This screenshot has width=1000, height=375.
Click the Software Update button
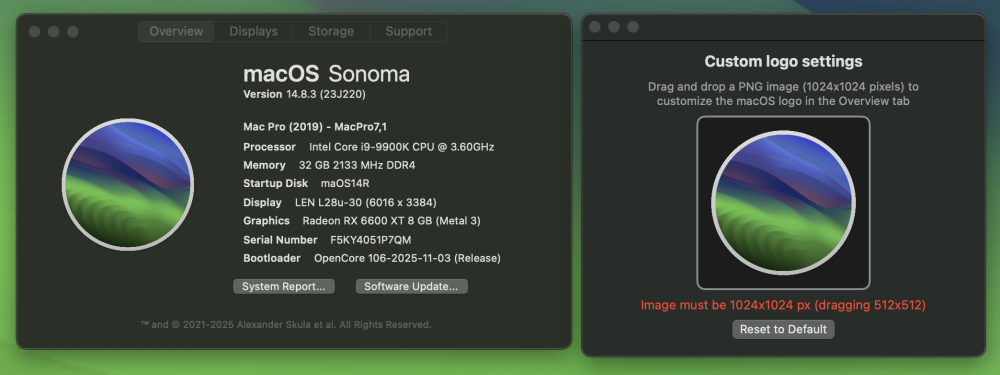(x=411, y=286)
